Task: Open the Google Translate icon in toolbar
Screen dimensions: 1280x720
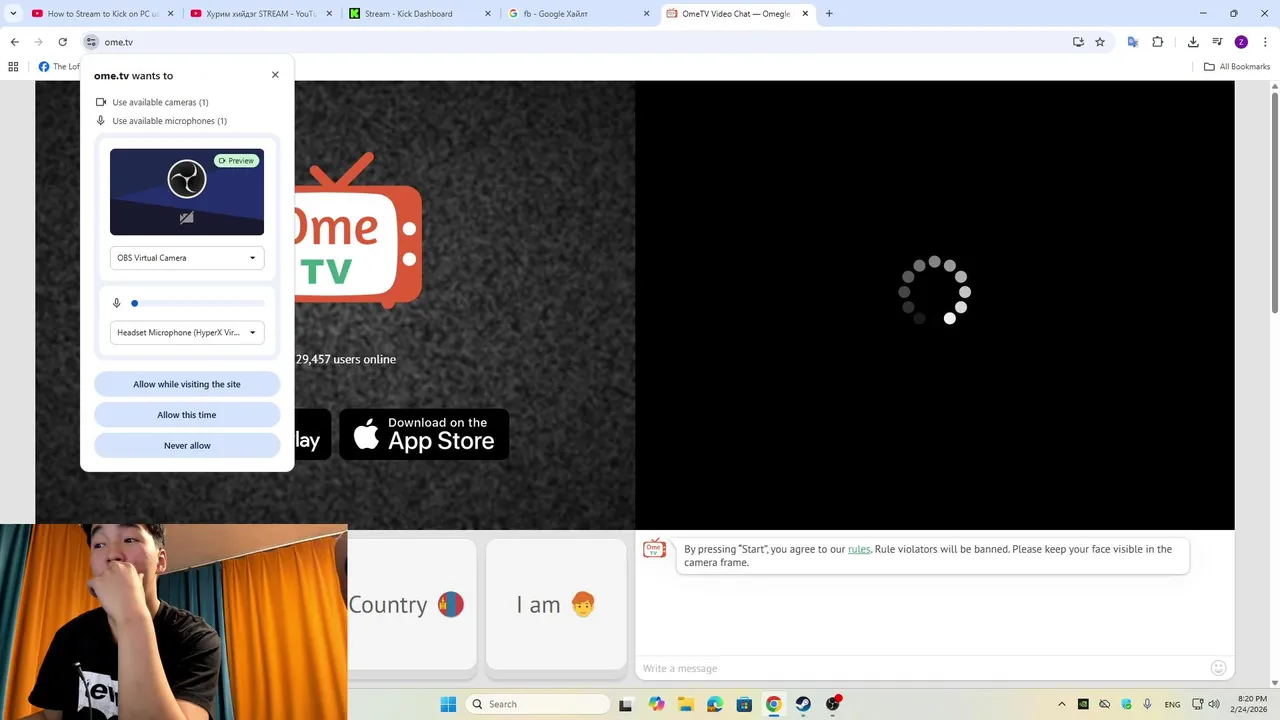Action: (1132, 42)
